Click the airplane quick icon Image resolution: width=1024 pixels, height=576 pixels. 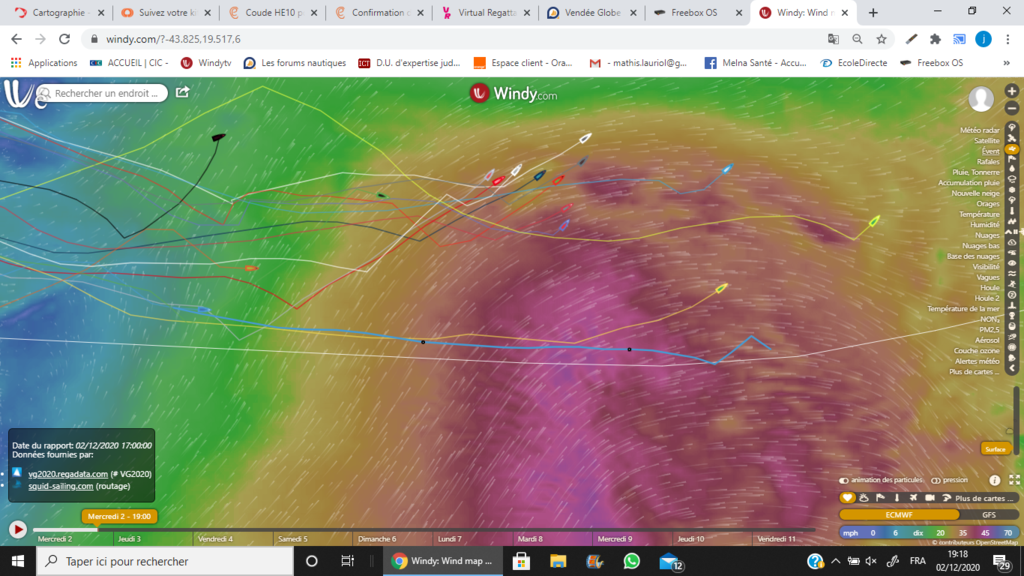pos(913,498)
